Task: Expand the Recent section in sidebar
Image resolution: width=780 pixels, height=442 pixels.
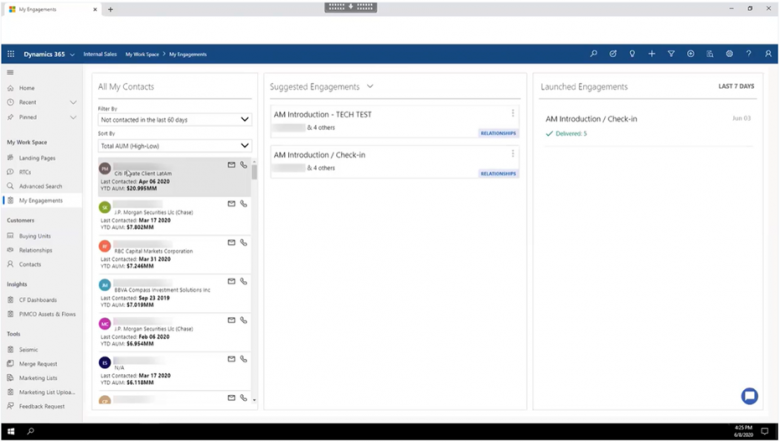Action: pyautogui.click(x=73, y=102)
